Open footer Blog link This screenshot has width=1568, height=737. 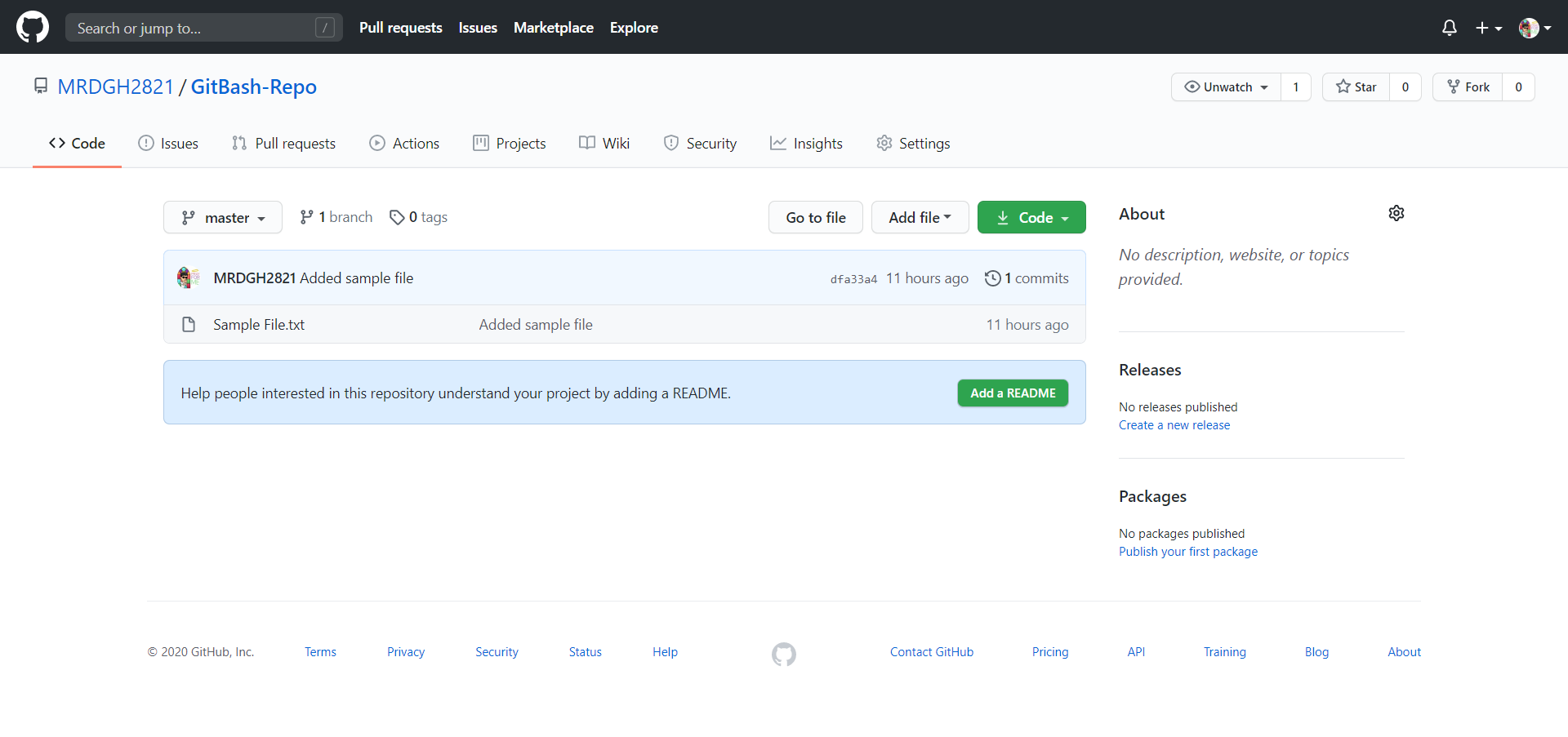(x=1316, y=652)
